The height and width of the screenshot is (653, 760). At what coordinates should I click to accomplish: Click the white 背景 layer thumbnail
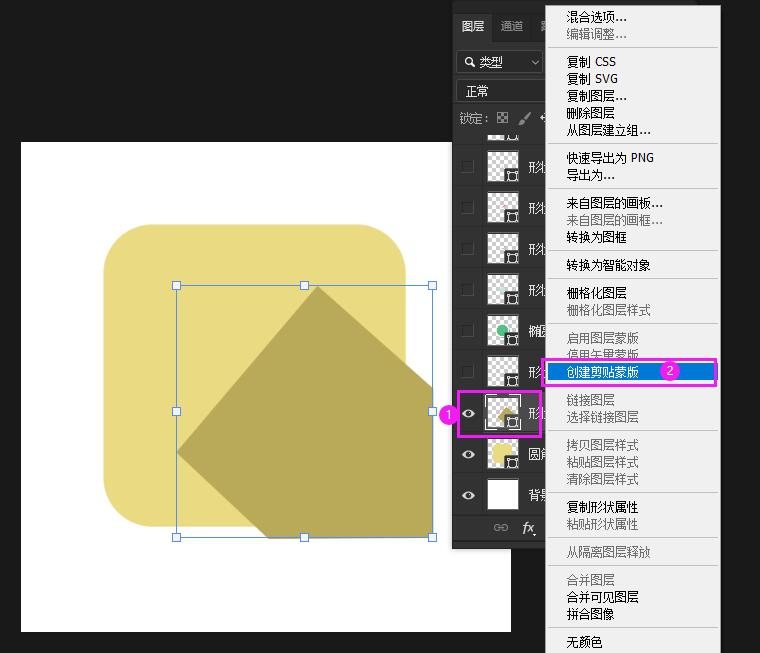[x=503, y=495]
